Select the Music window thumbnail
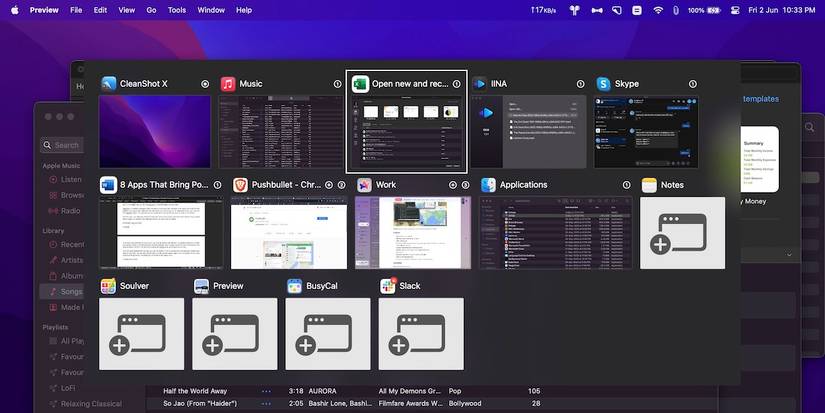Image resolution: width=825 pixels, height=413 pixels. tap(281, 132)
